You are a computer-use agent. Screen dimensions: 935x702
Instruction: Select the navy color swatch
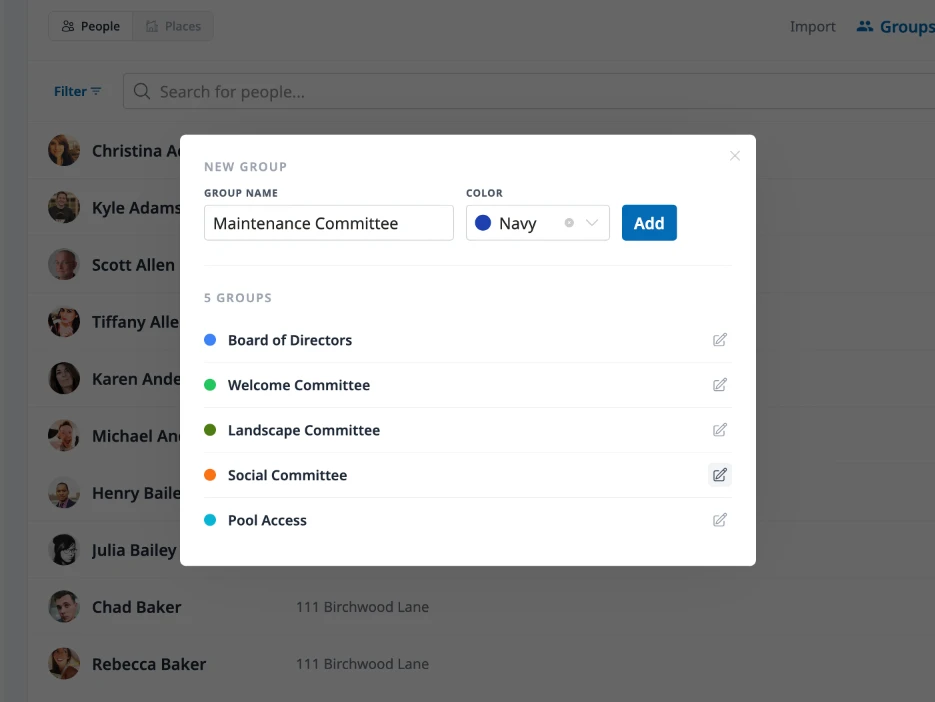pos(481,223)
